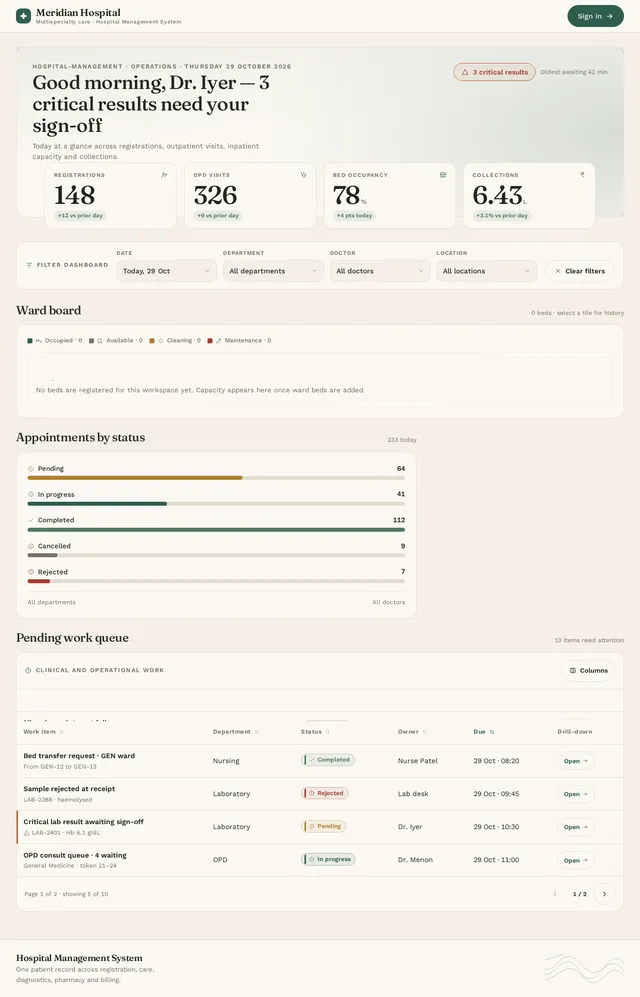Sort by the Status column header
The height and width of the screenshot is (997, 640).
coord(315,732)
